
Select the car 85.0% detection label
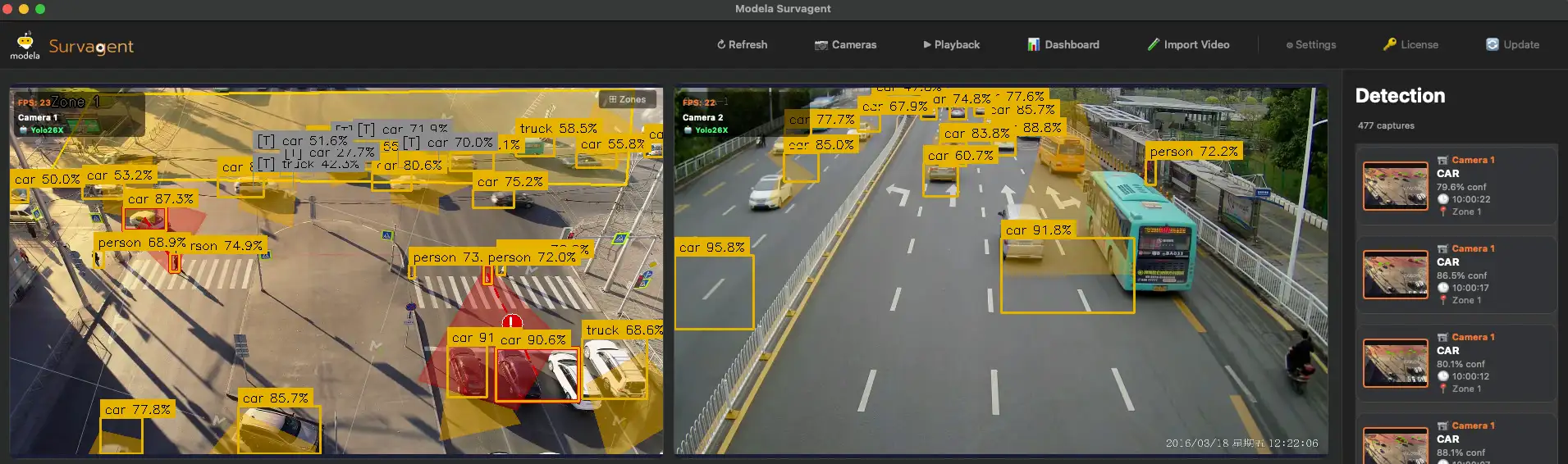pos(821,144)
